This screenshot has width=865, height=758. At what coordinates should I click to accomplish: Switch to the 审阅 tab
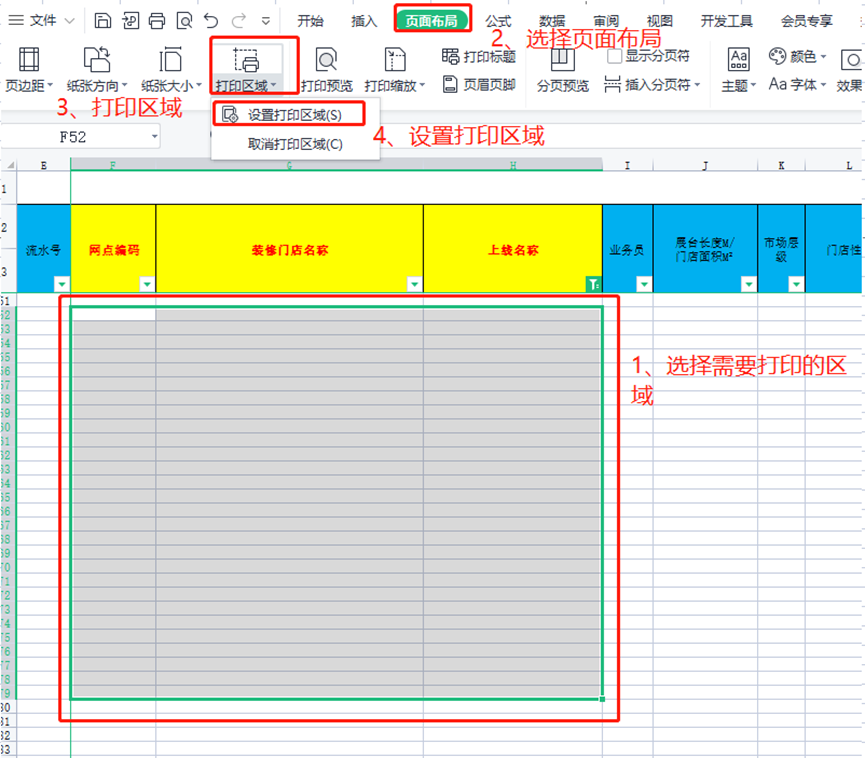[x=606, y=21]
